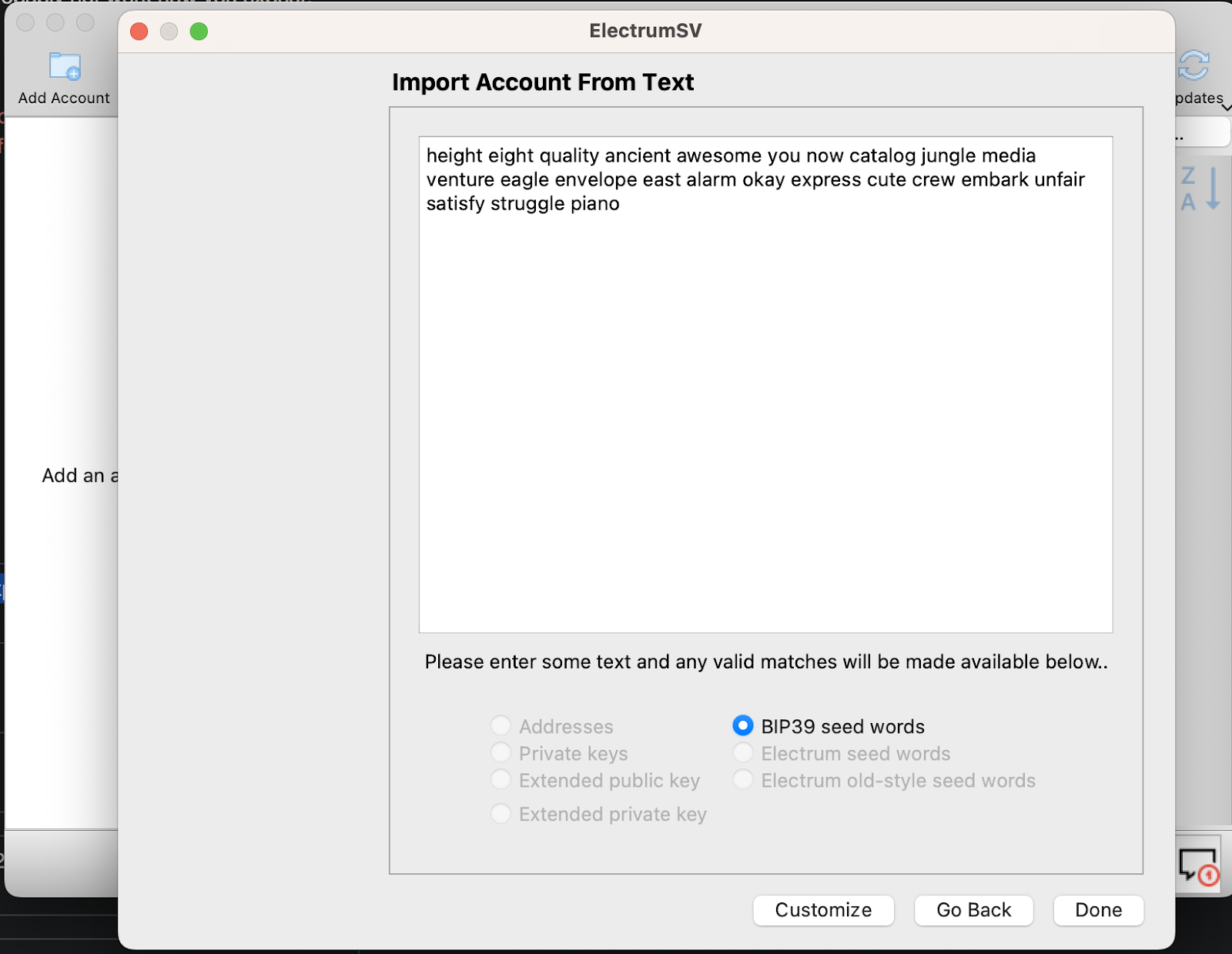Click the ElectrumSV window title

coord(645,31)
